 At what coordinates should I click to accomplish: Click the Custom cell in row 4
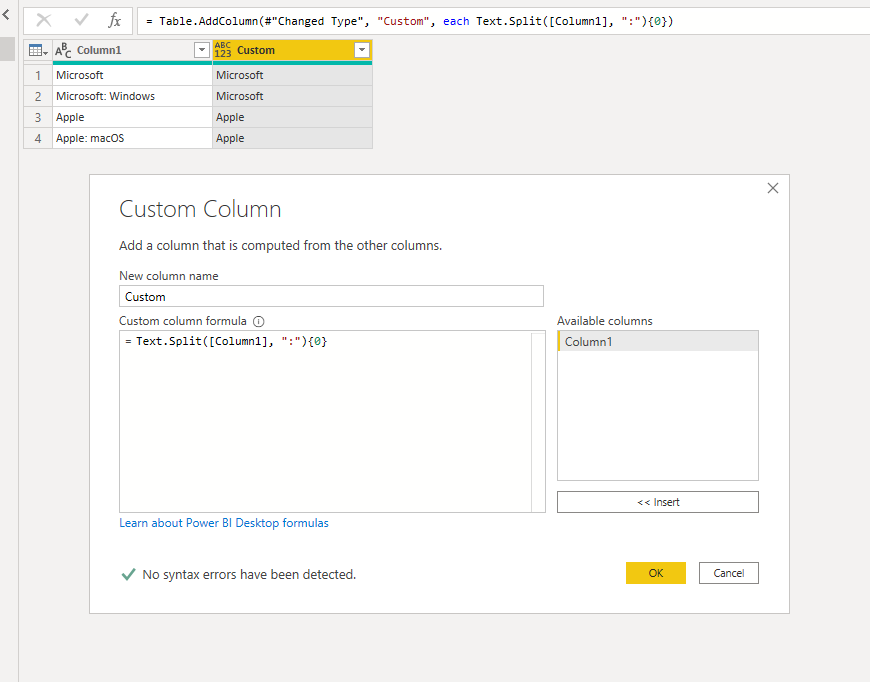292,138
